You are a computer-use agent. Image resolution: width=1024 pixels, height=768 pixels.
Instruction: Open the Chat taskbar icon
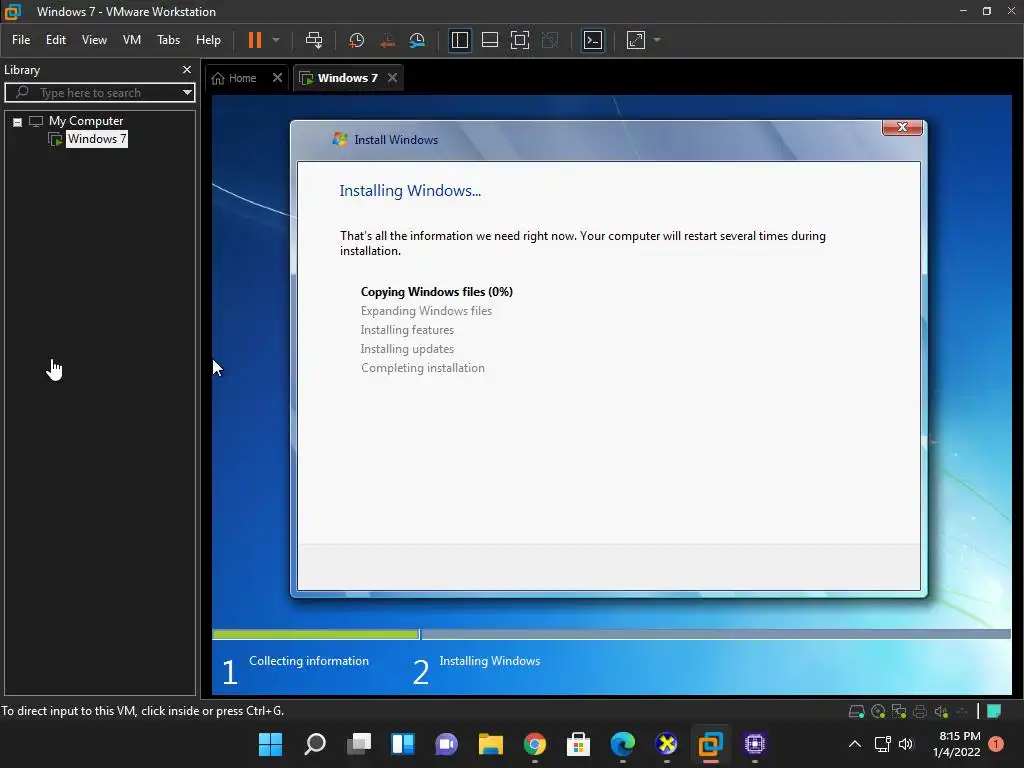[x=447, y=744]
